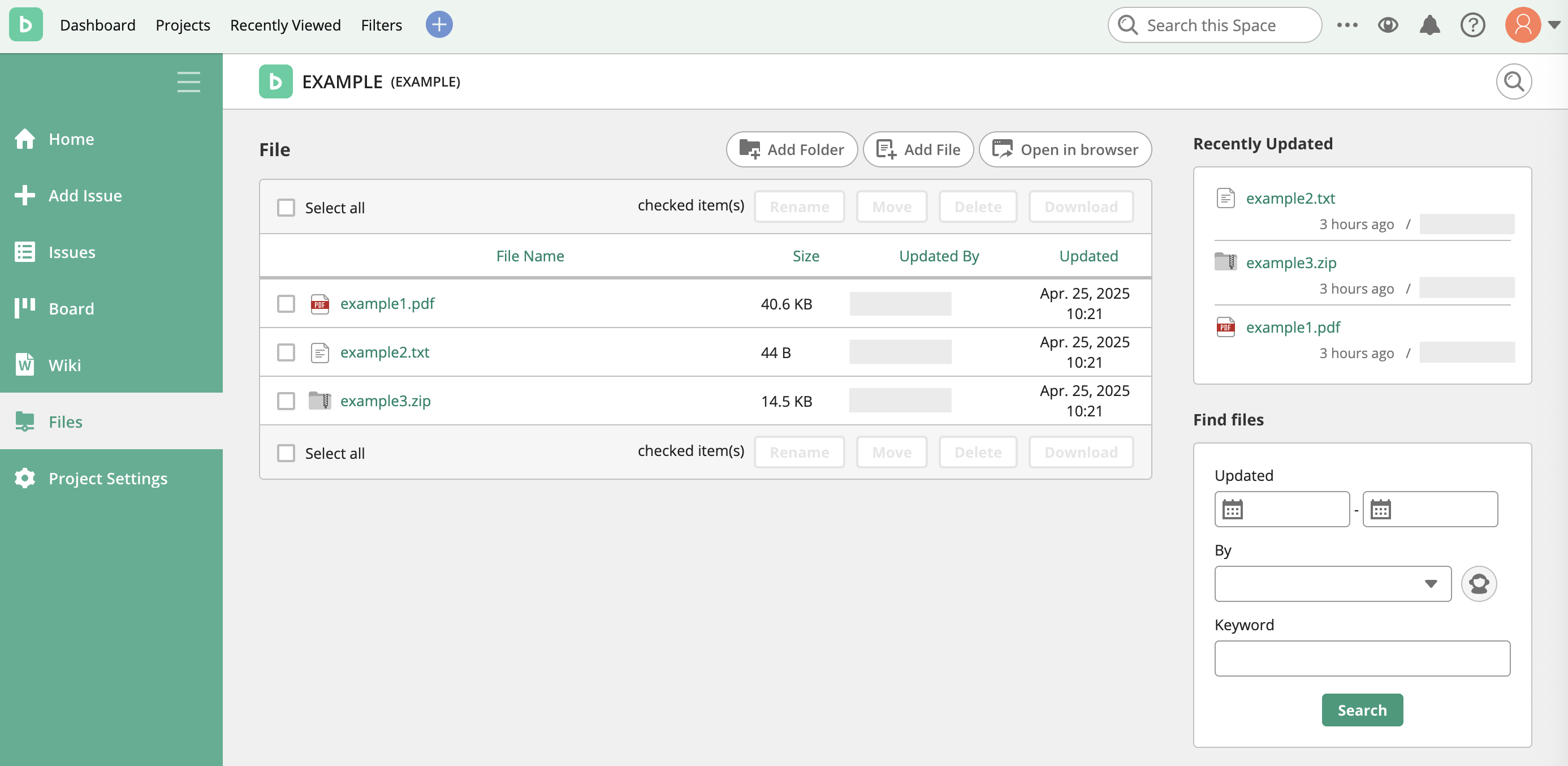Open example1.pdf in Recently Updated
The width and height of the screenshot is (1568, 766).
pos(1293,327)
